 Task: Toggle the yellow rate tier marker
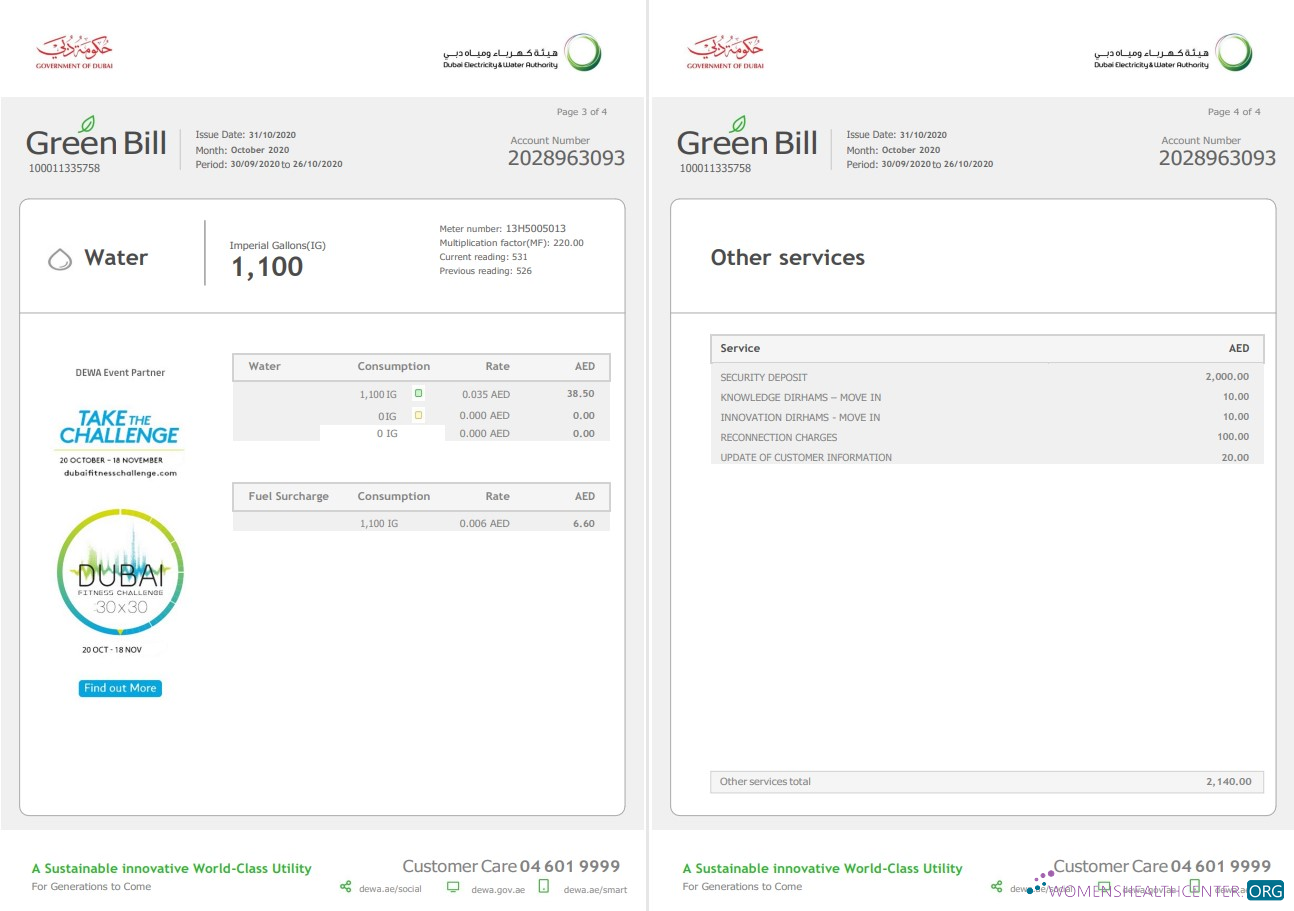[x=419, y=415]
